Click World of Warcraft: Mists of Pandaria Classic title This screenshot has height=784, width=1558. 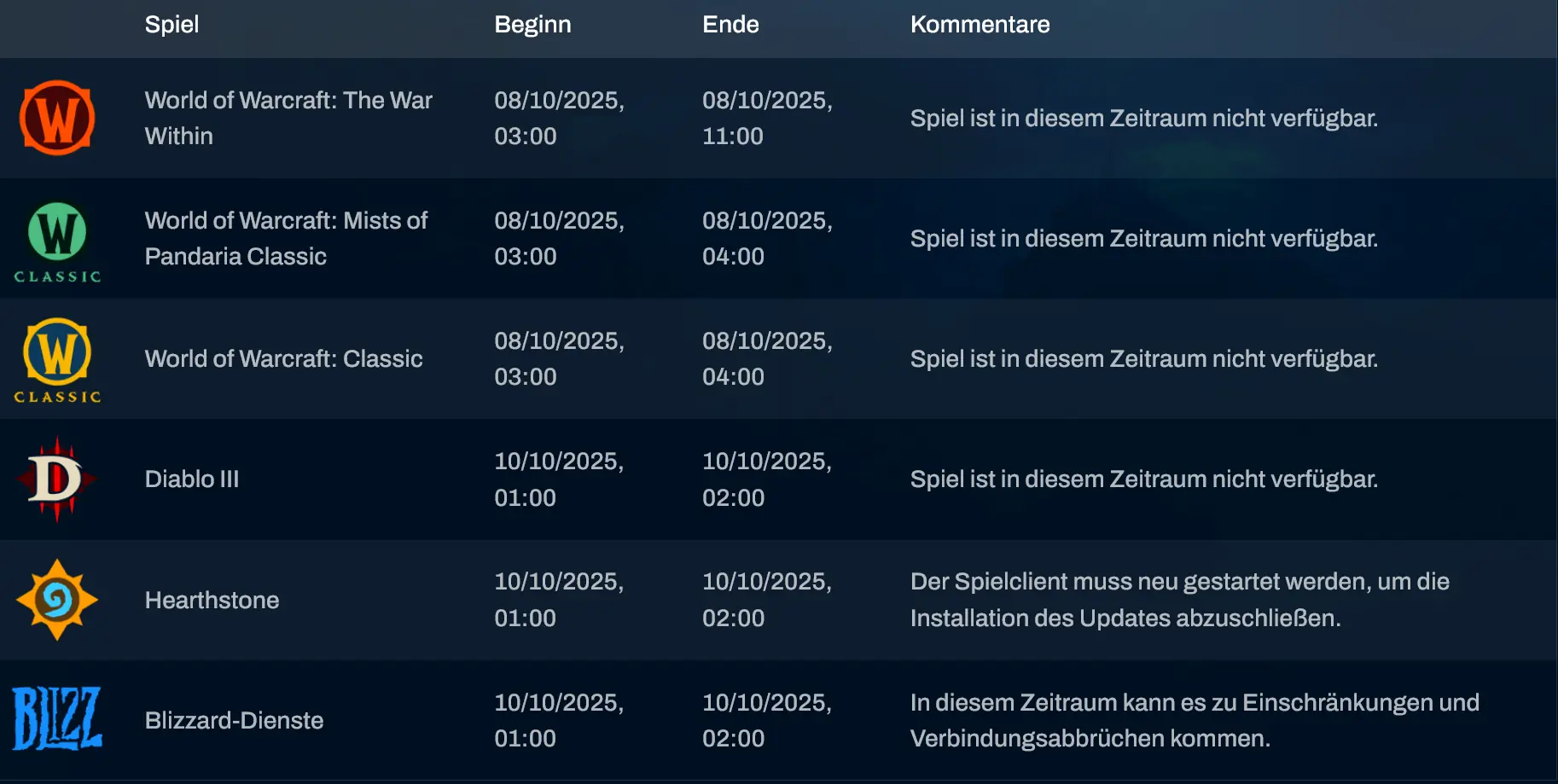(x=286, y=238)
